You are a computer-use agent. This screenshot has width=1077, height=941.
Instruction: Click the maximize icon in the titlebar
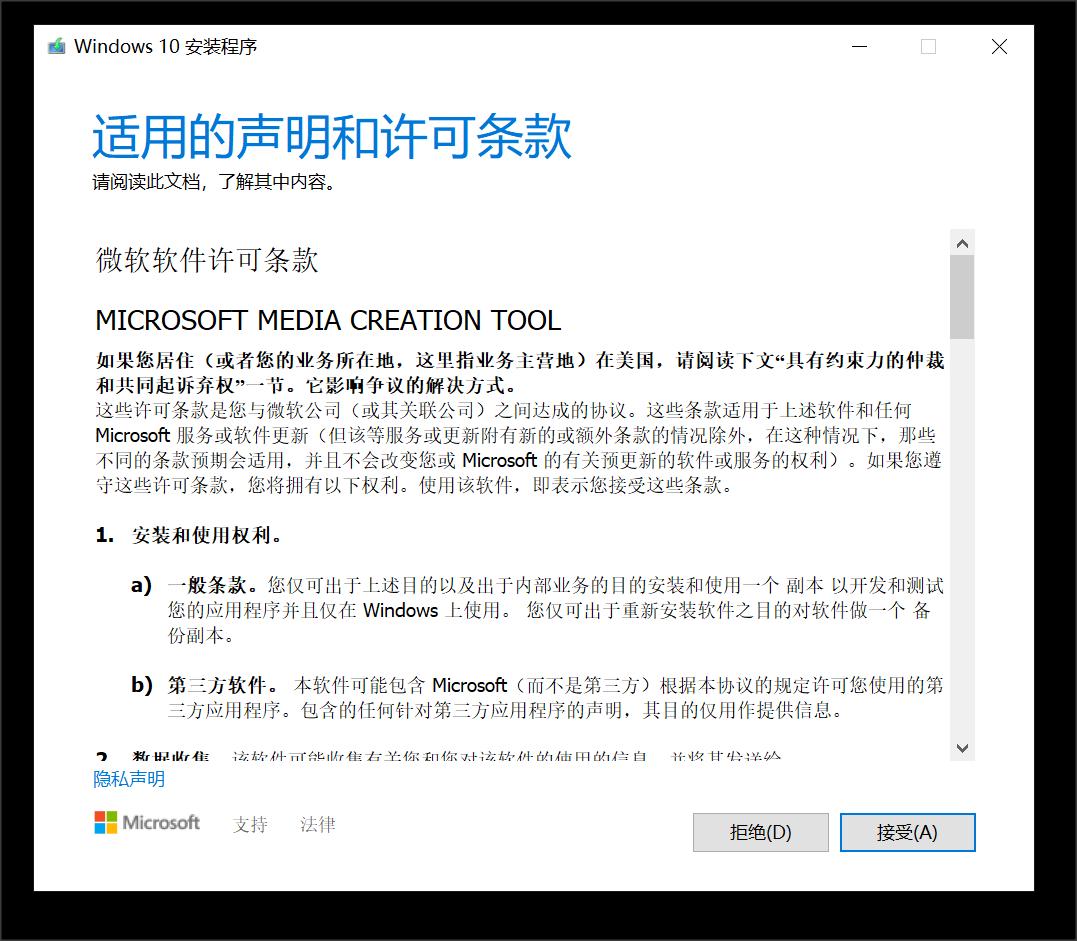(928, 46)
